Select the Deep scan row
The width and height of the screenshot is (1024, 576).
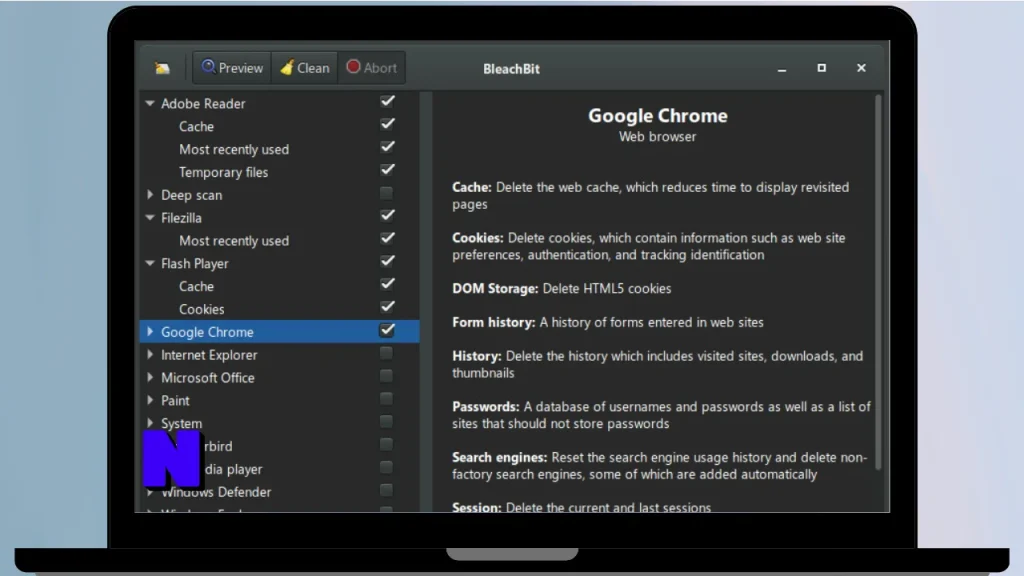point(280,195)
